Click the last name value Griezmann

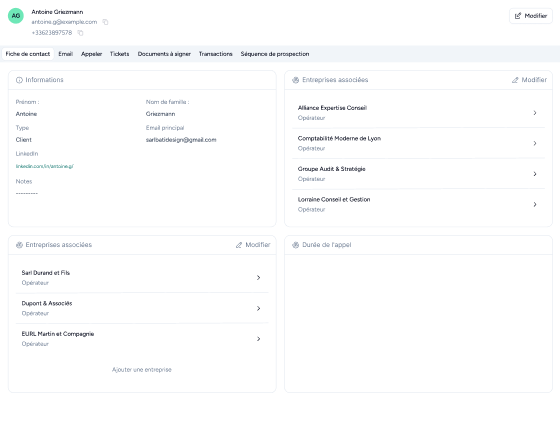click(x=160, y=114)
